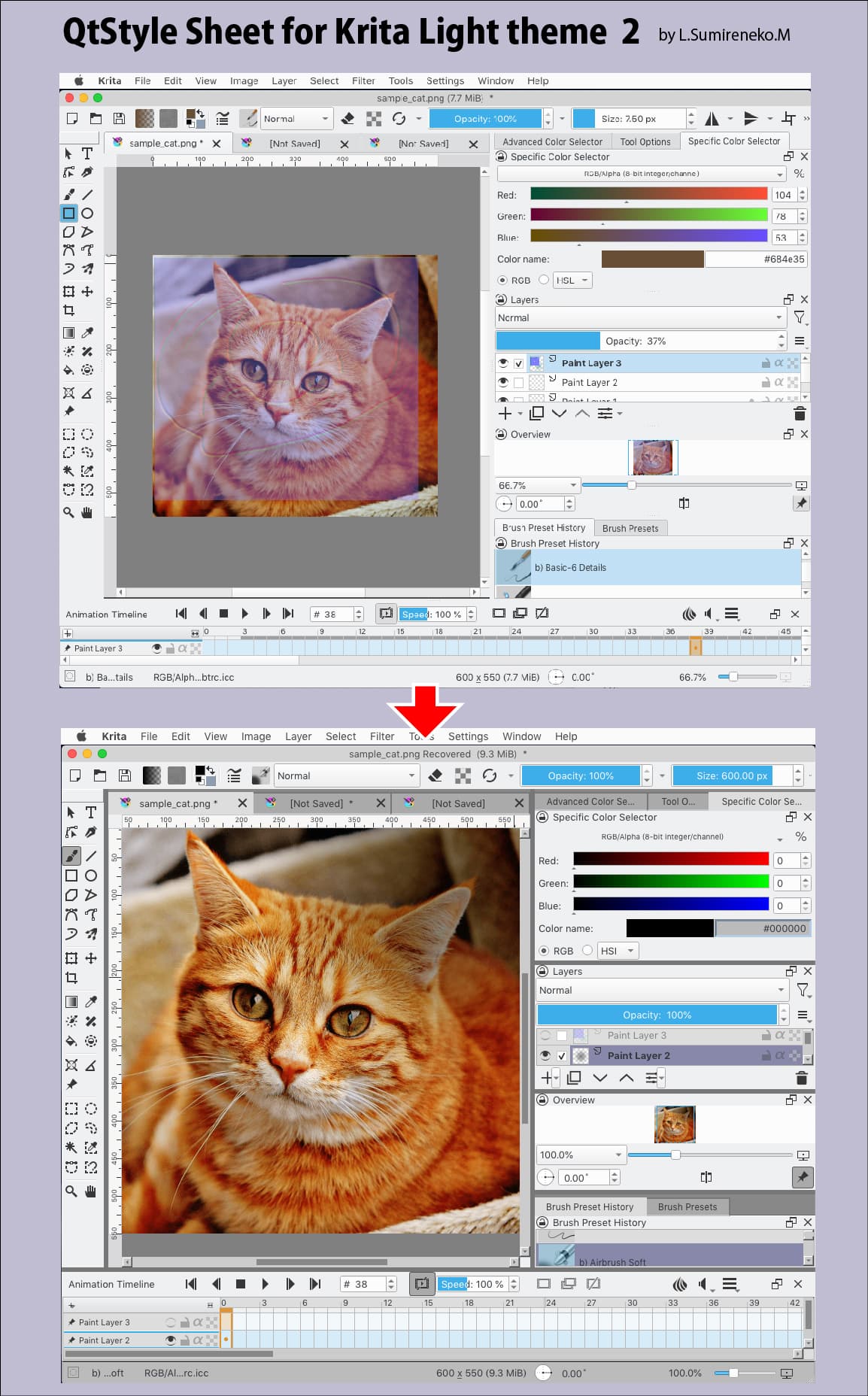Open Normal blend mode in top Layers panel

coord(641,318)
